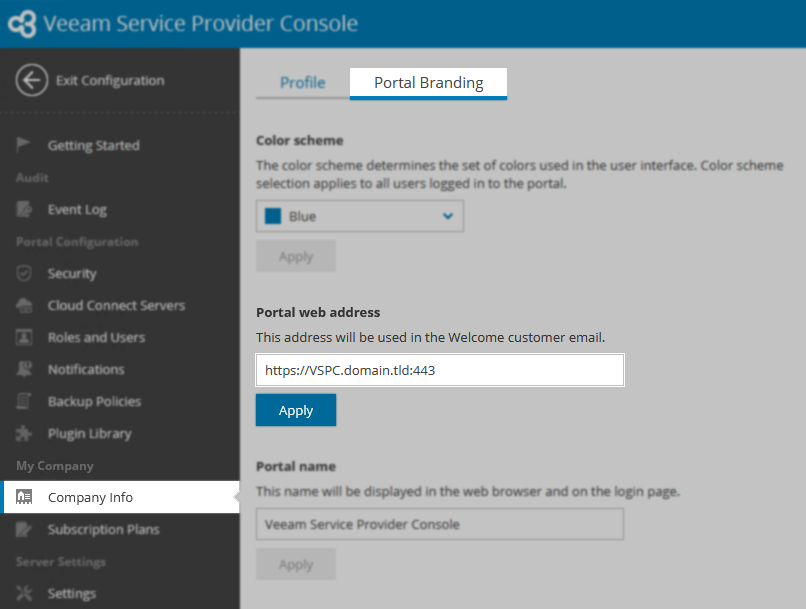Click the My Company section label
This screenshot has height=609, width=806.
tap(55, 466)
